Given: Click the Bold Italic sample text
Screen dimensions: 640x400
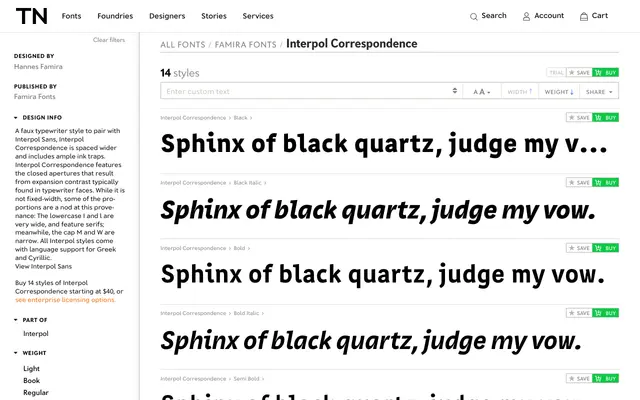Looking at the screenshot, I should pyautogui.click(x=371, y=341).
